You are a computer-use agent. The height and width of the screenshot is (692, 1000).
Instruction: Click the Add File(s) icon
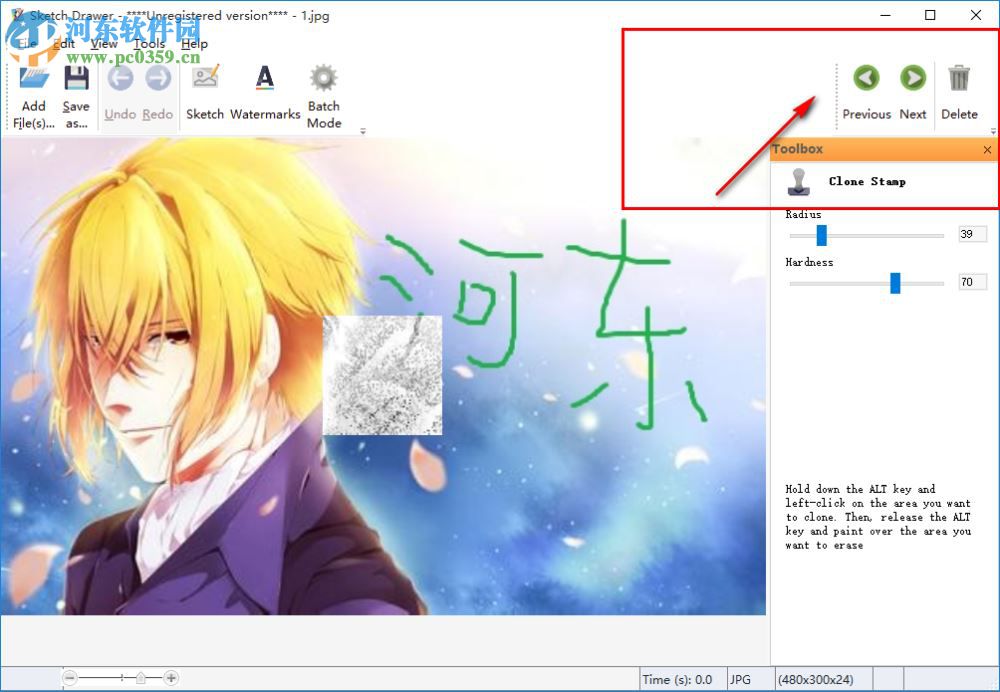33,78
